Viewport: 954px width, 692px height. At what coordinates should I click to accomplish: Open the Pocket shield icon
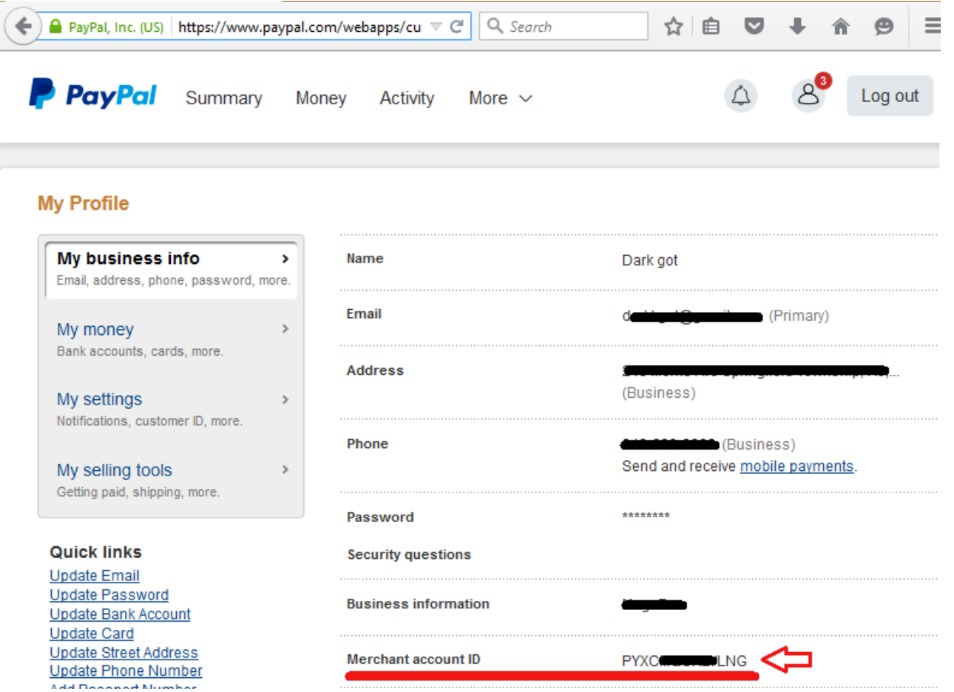[x=754, y=27]
